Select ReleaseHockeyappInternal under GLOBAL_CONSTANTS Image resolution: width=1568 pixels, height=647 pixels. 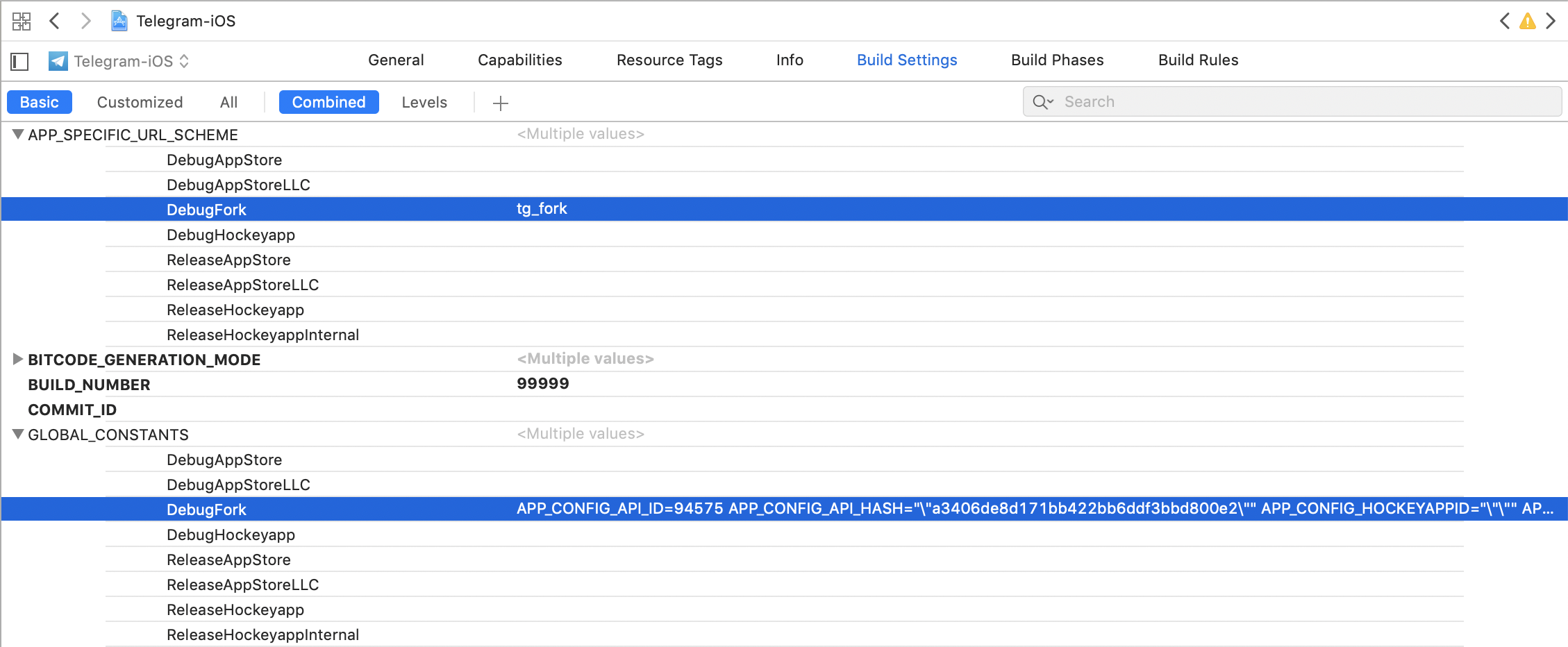tap(262, 635)
